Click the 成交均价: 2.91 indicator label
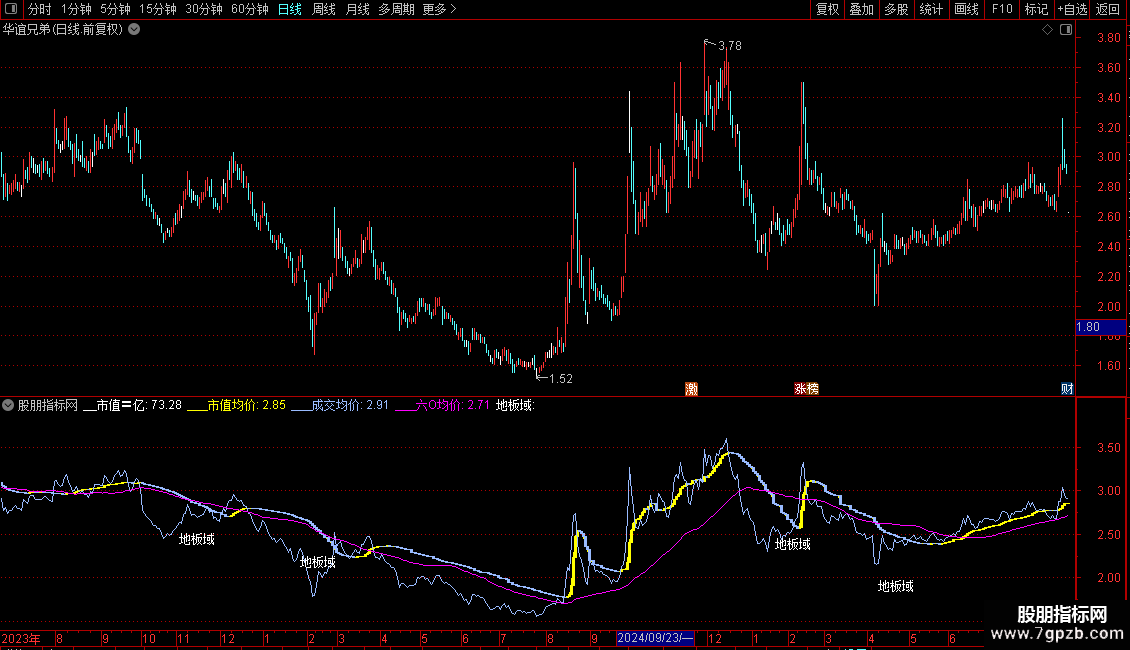Viewport: 1130px width, 650px height. 350,405
